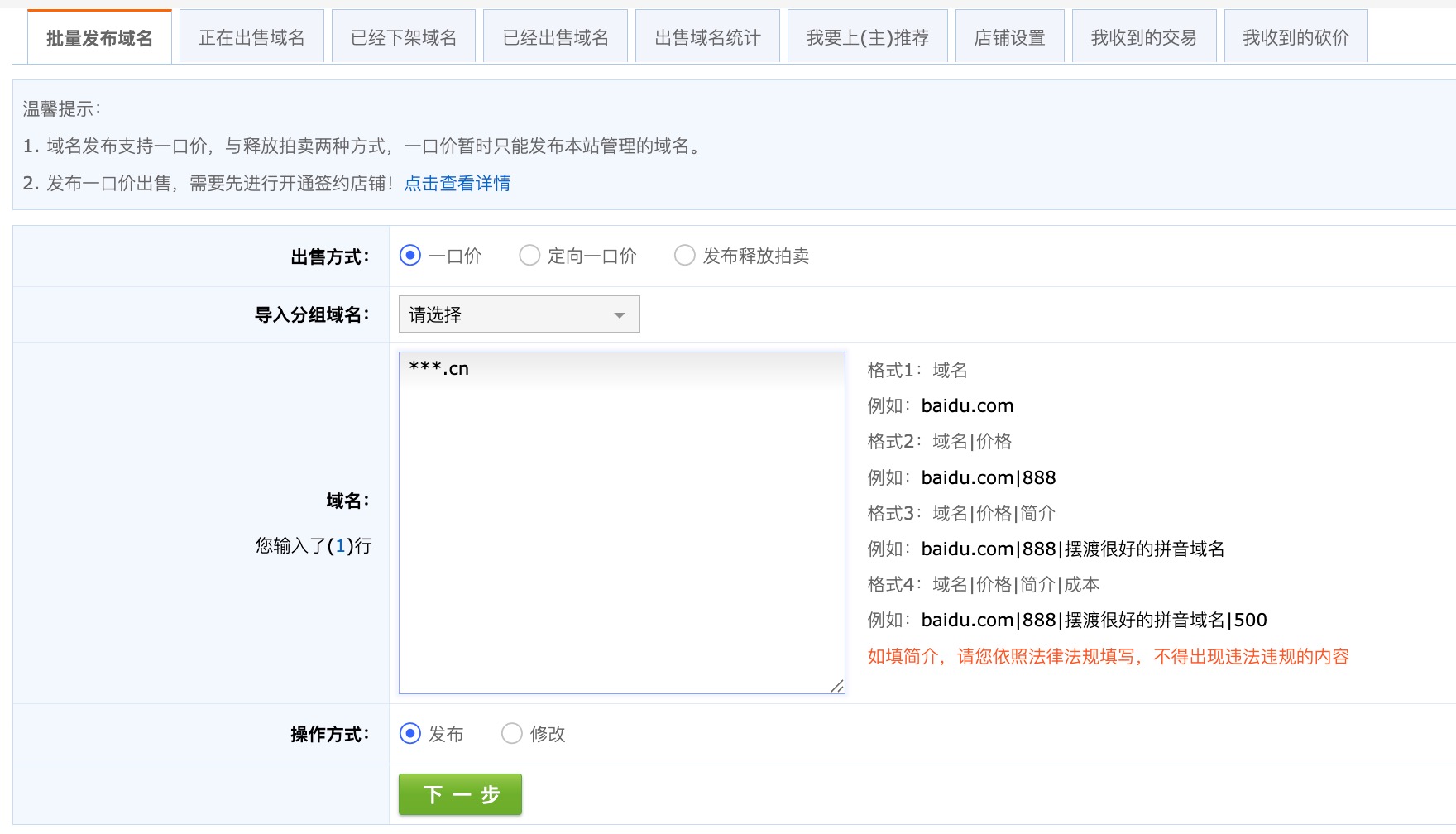Open the 点击查看详情 link
The height and width of the screenshot is (834, 1456).
tap(457, 183)
